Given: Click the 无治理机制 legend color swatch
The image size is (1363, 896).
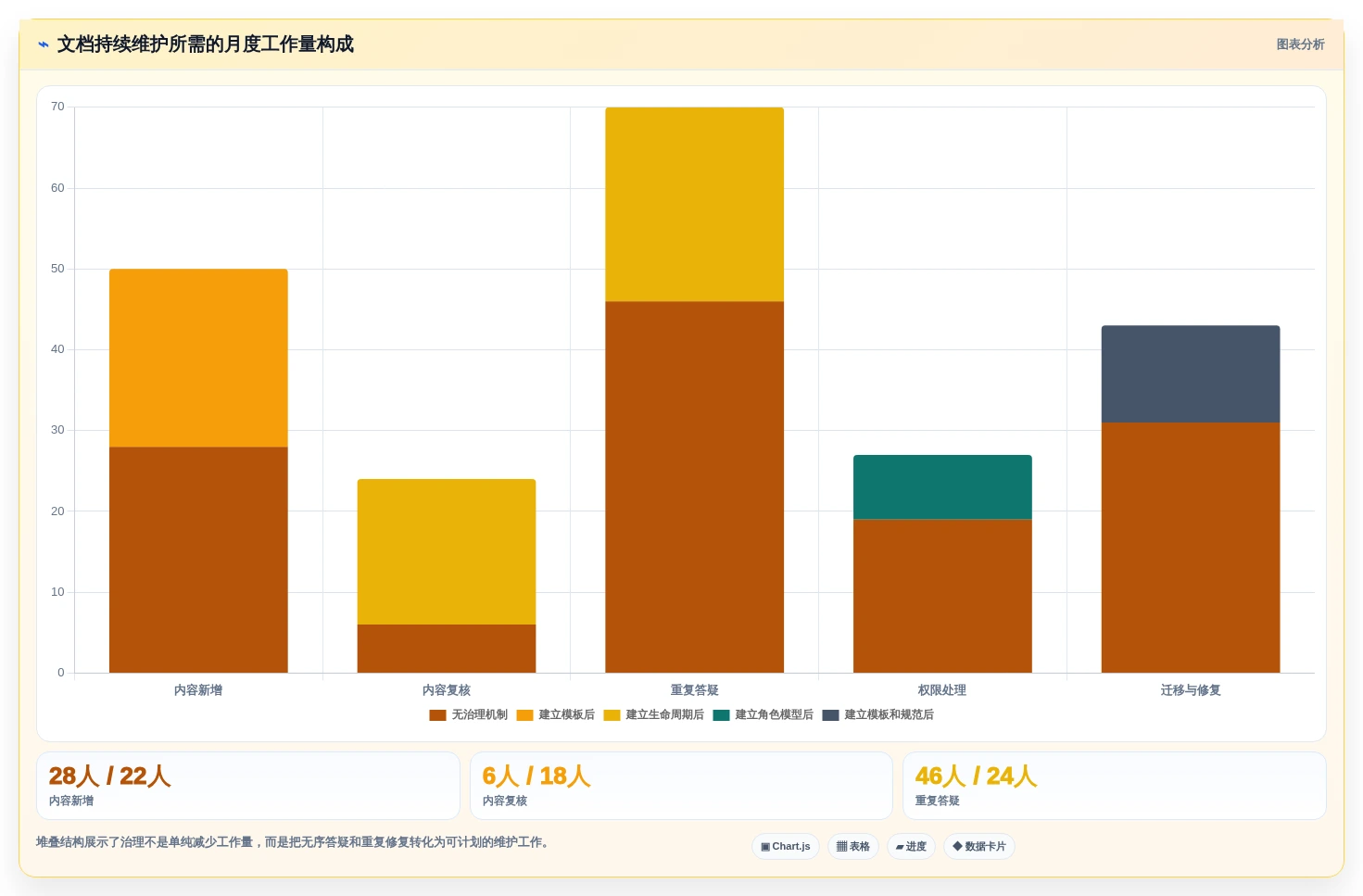Looking at the screenshot, I should pyautogui.click(x=437, y=715).
